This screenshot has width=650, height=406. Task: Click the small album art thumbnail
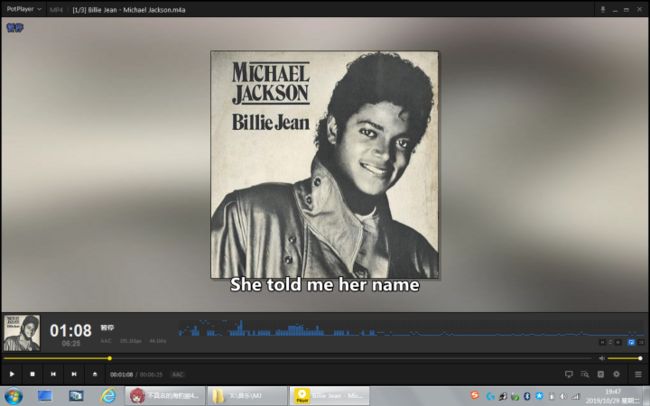coord(22,333)
